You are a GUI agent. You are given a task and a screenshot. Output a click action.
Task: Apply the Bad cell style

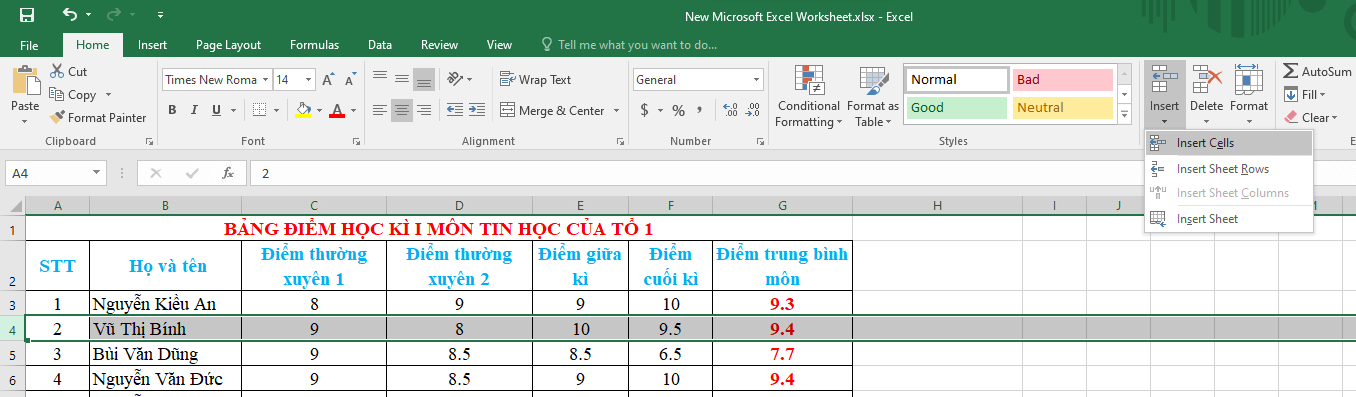pos(1062,80)
